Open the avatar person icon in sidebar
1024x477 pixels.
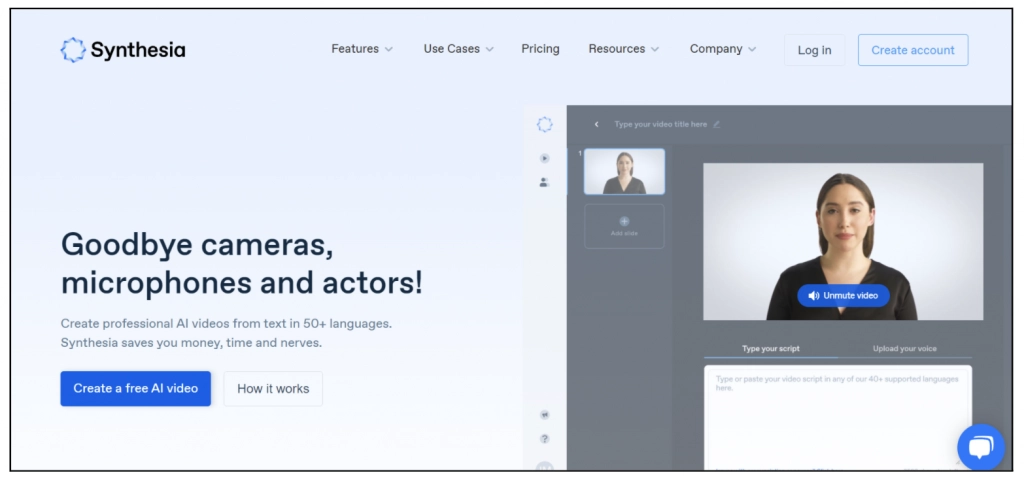(x=544, y=182)
